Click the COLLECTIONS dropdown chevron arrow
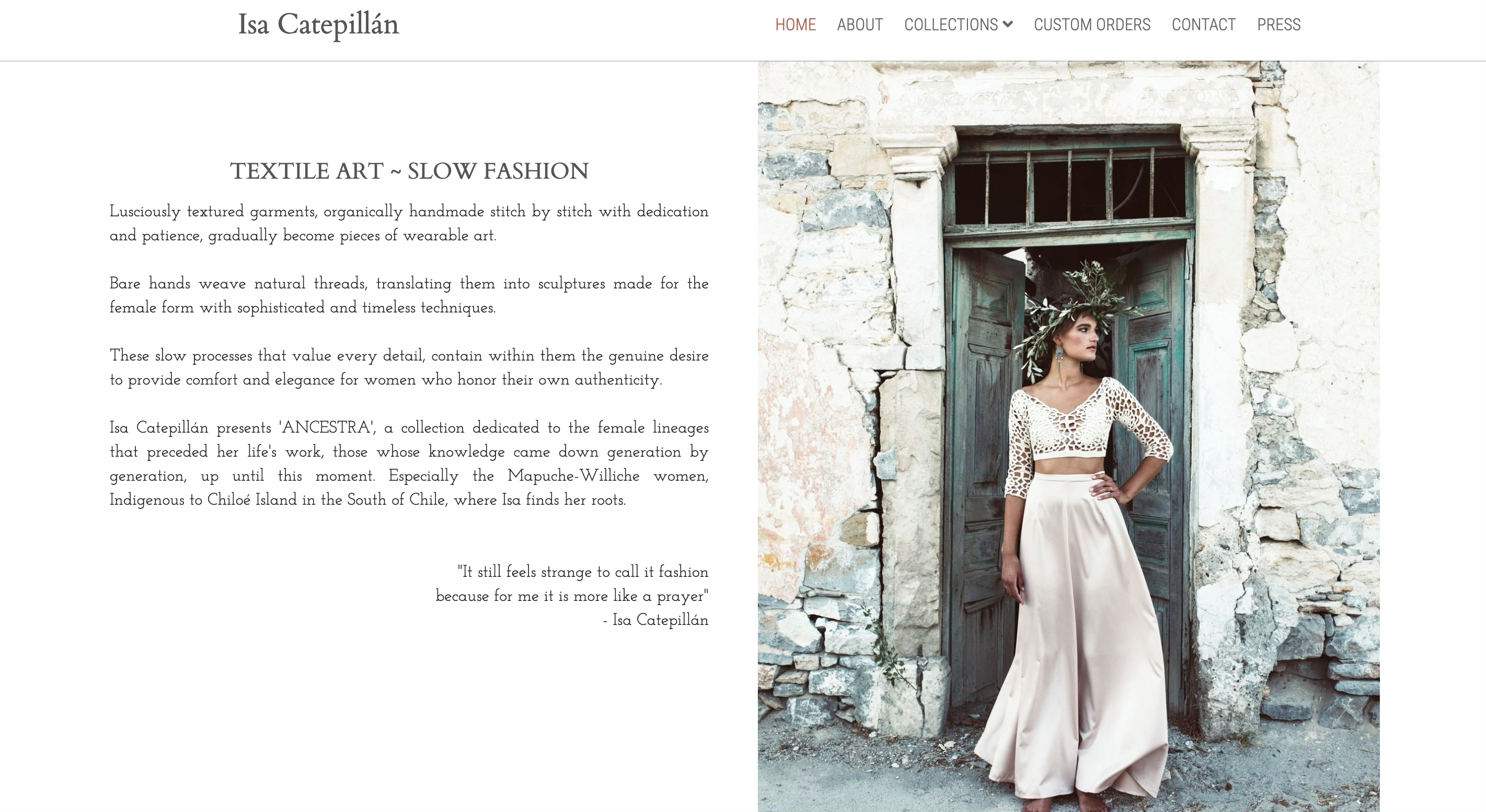Screen dimensions: 1486x812 (x=1008, y=24)
